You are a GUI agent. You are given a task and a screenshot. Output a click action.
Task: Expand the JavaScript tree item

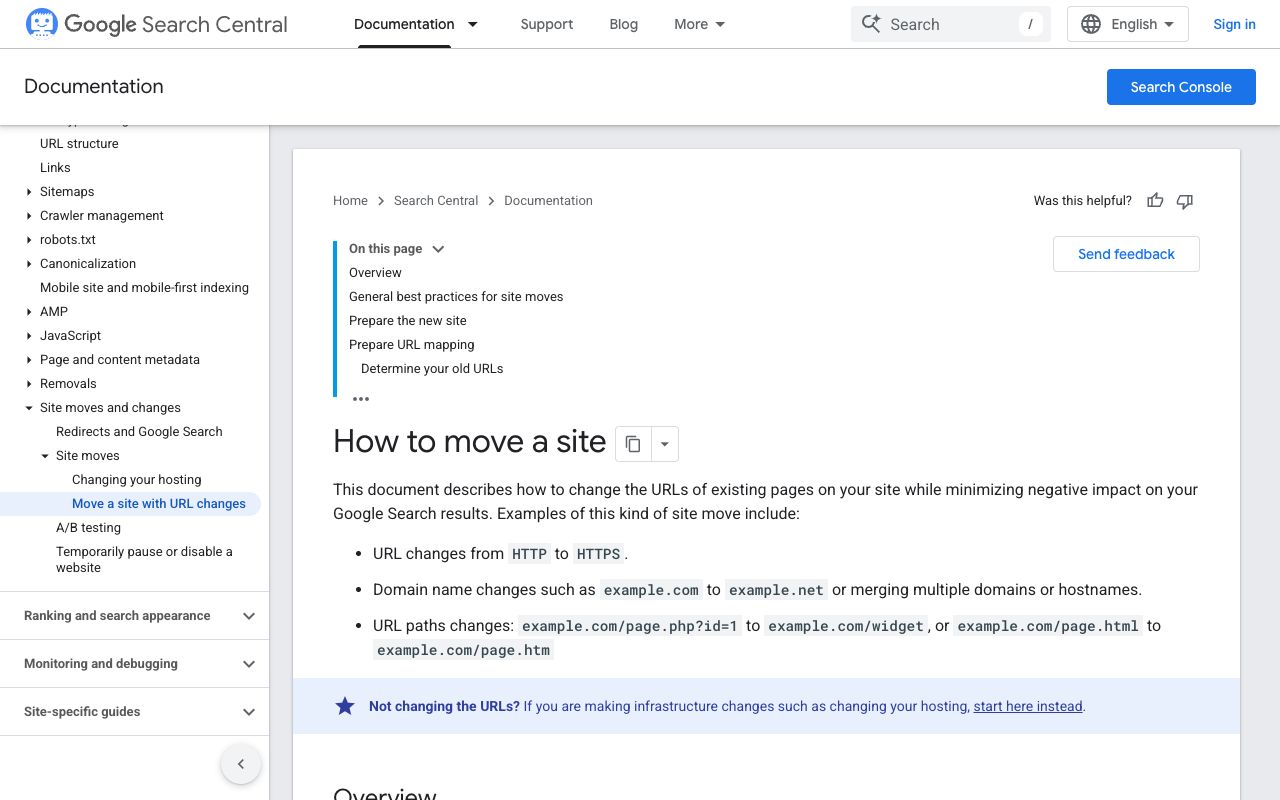[x=29, y=336]
